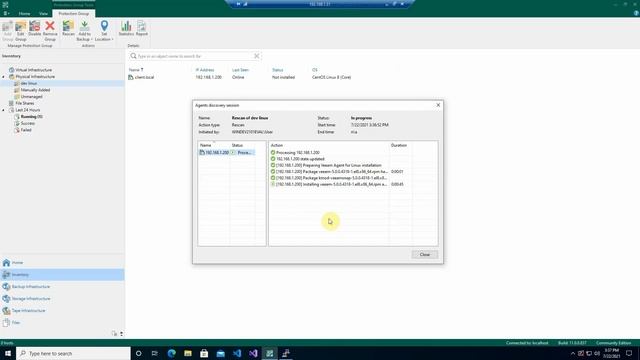Open Microsoft Store from the taskbar
Screen dimensions: 640x360
(204, 353)
